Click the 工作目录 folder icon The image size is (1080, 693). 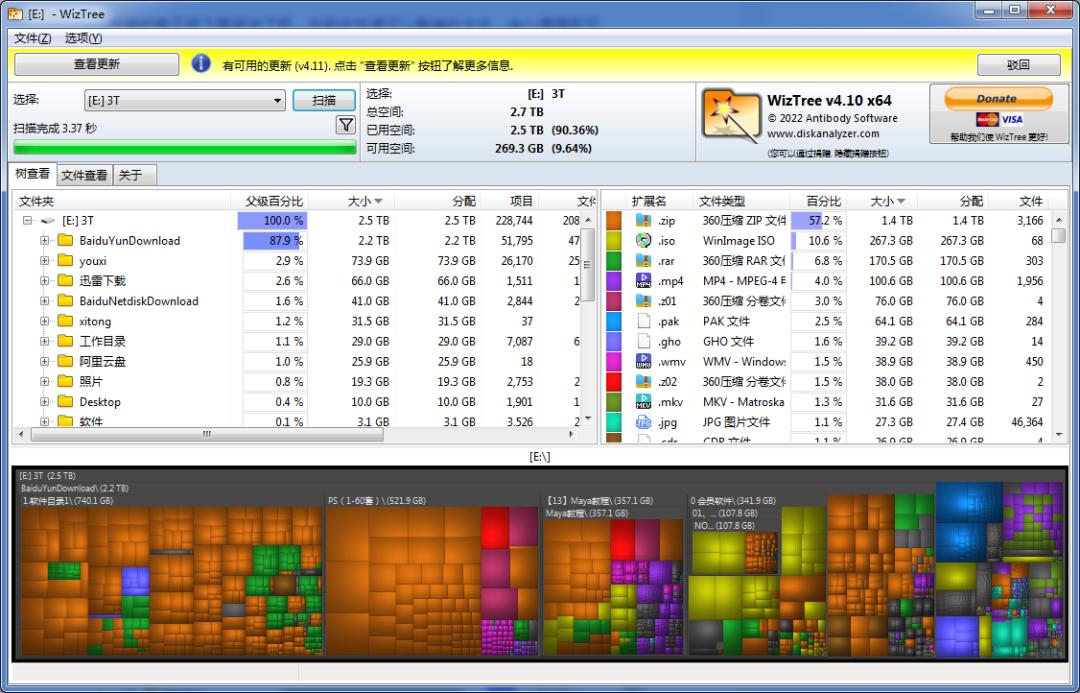coord(65,341)
